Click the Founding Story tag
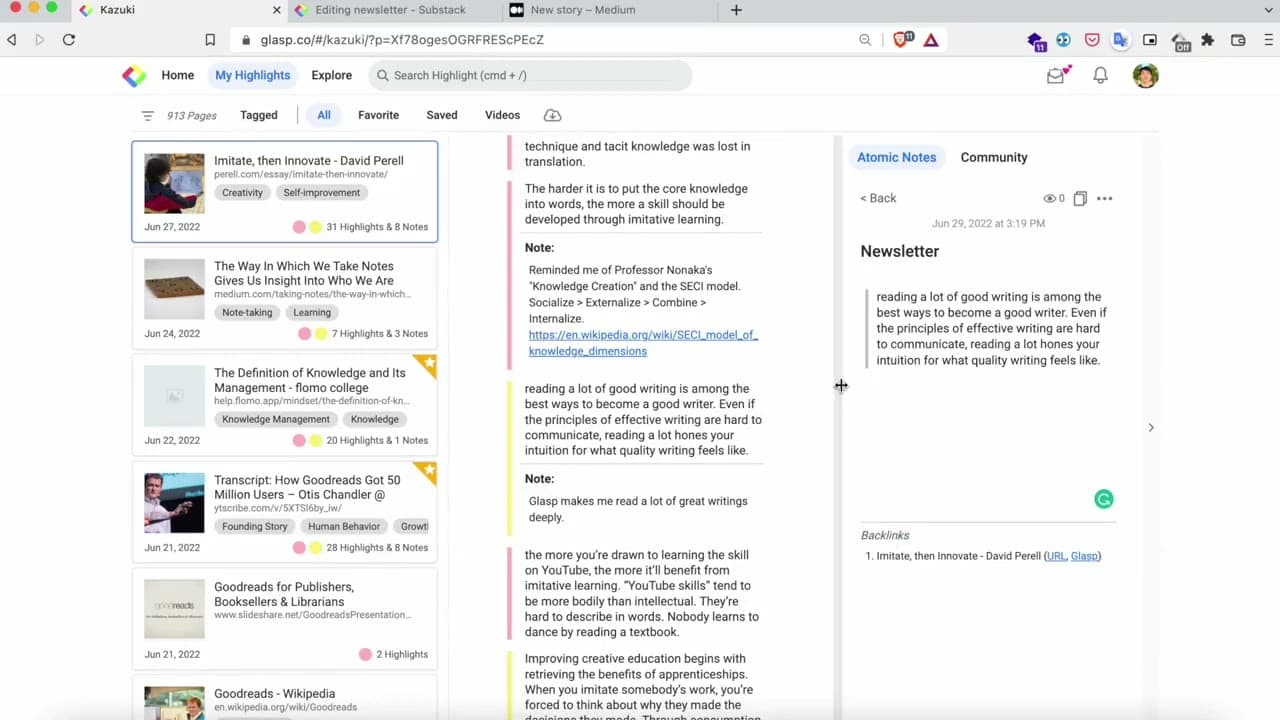Image resolution: width=1280 pixels, height=720 pixels. [x=255, y=527]
